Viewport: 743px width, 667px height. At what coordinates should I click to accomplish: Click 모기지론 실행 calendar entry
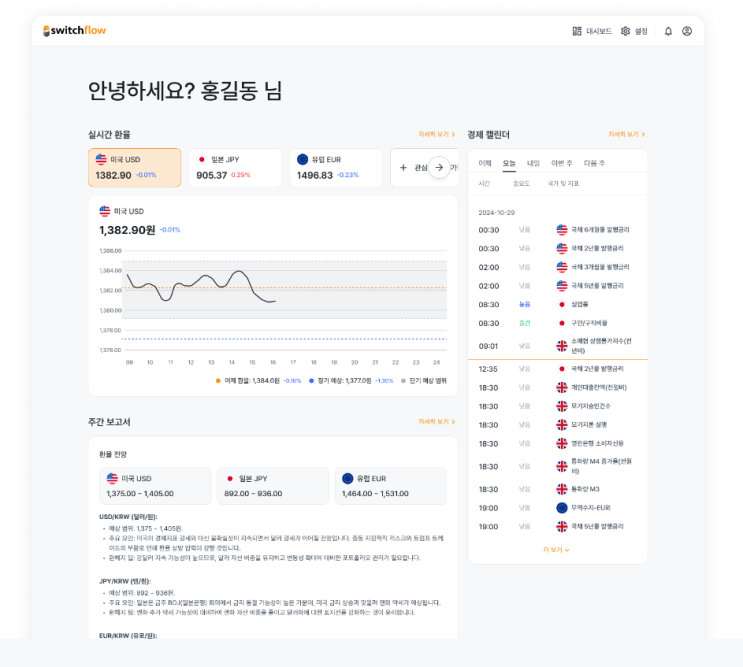point(589,425)
